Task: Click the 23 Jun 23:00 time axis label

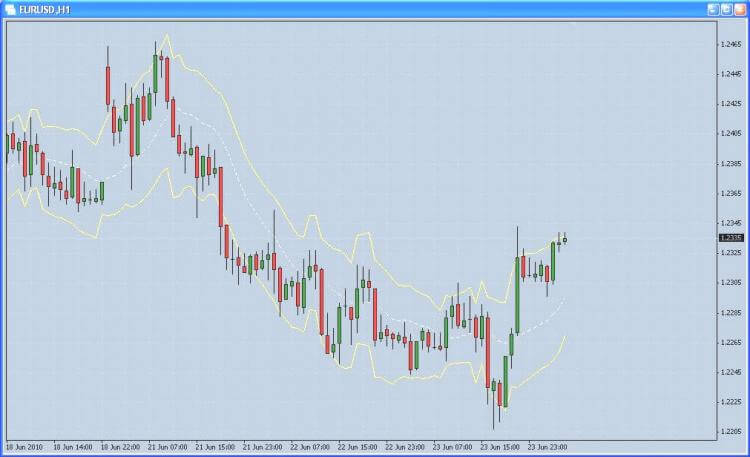Action: coord(547,447)
